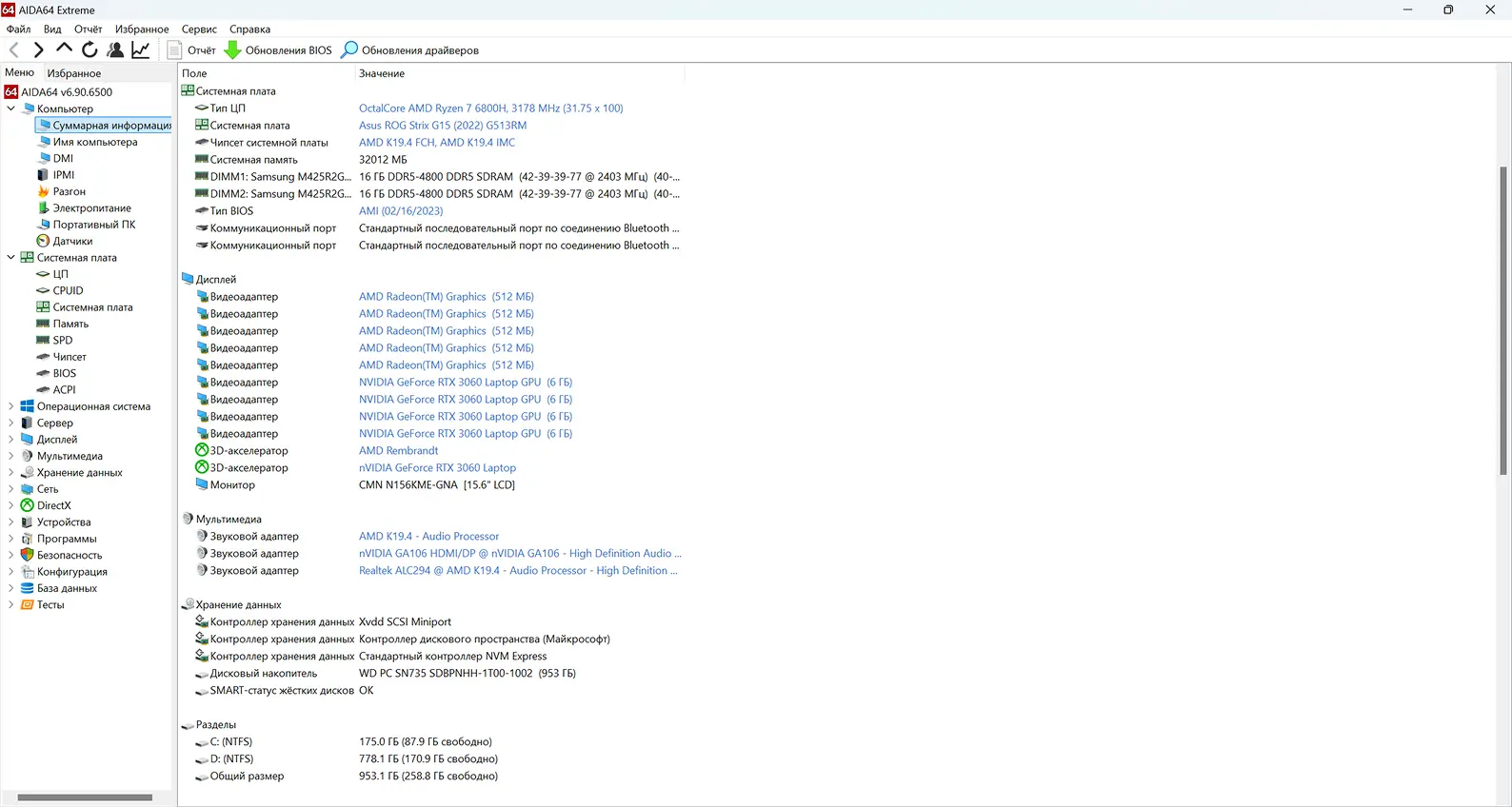The image size is (1512, 807).
Task: Click the Отчёт toolbar button
Action: pos(192,50)
